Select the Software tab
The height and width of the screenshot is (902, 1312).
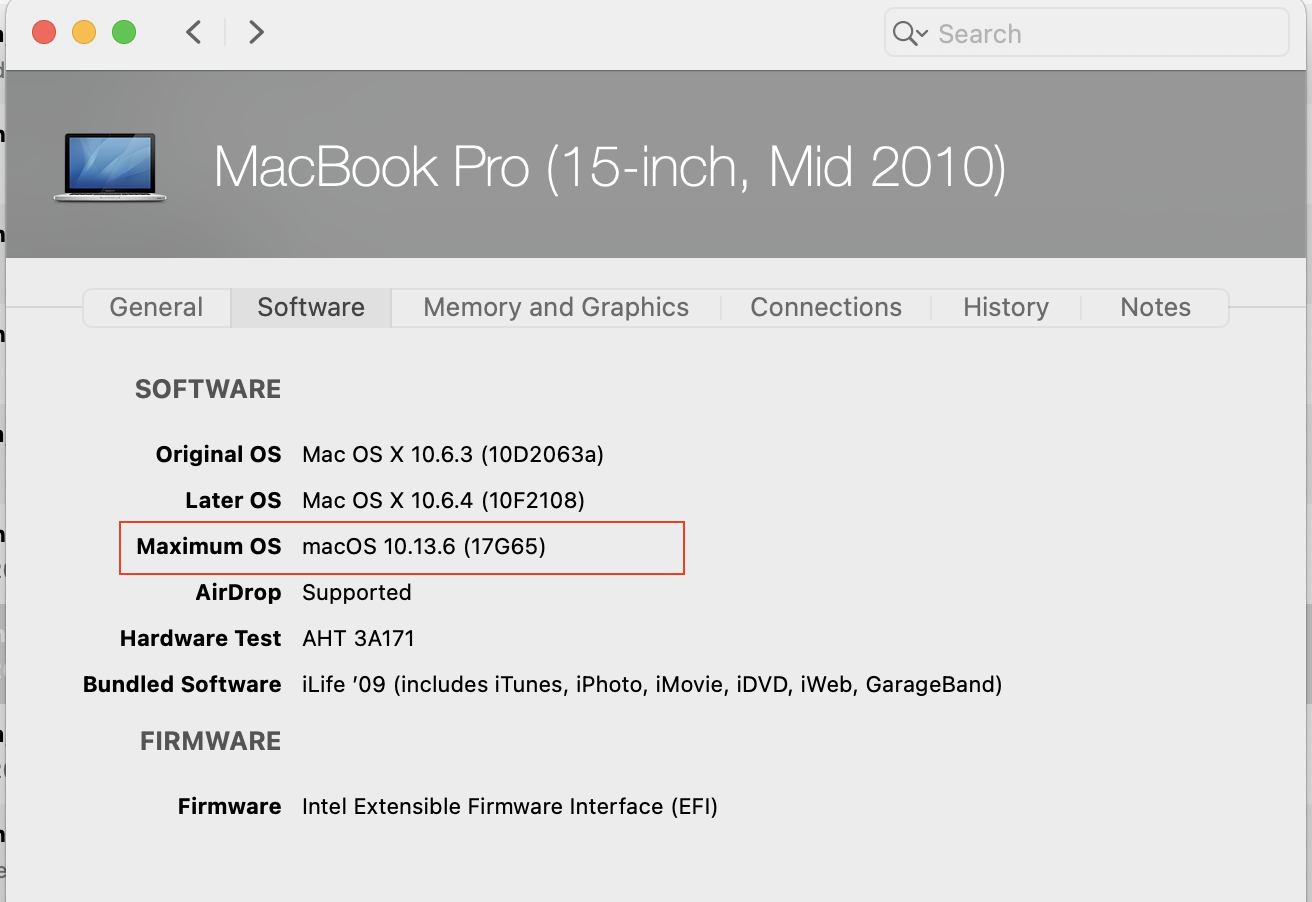click(311, 307)
